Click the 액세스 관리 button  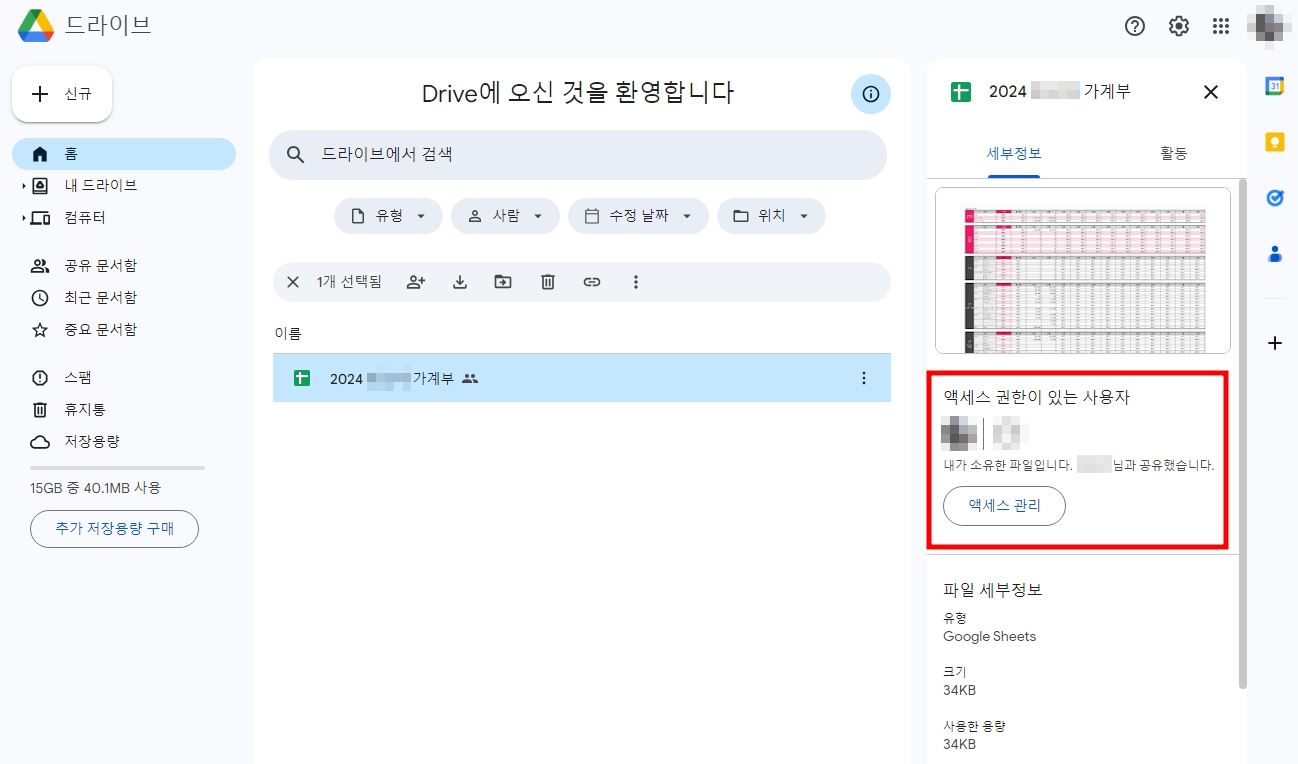[1004, 506]
